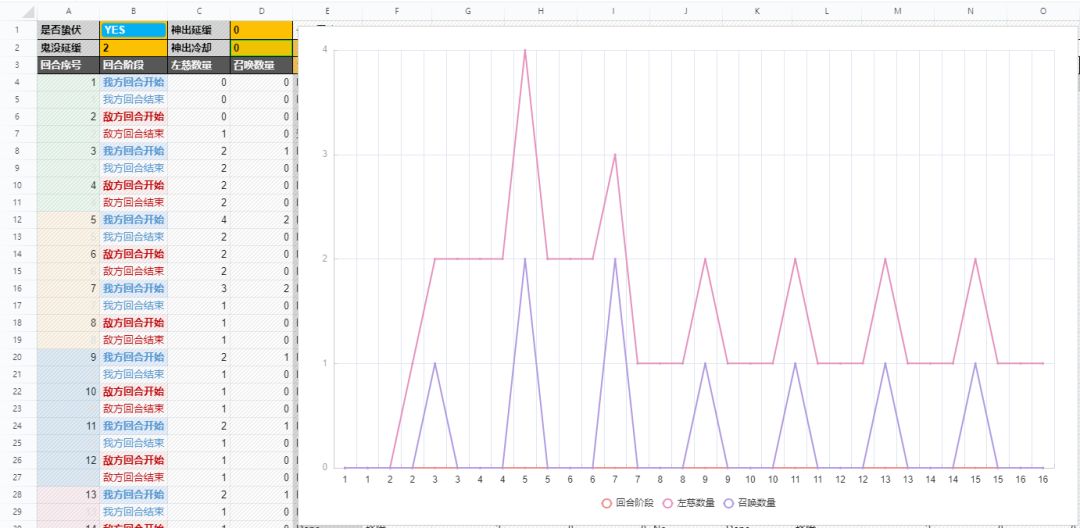Click 左慈数量 value 3 in row 16
Viewport: 1080px width, 528px height.
198,288
